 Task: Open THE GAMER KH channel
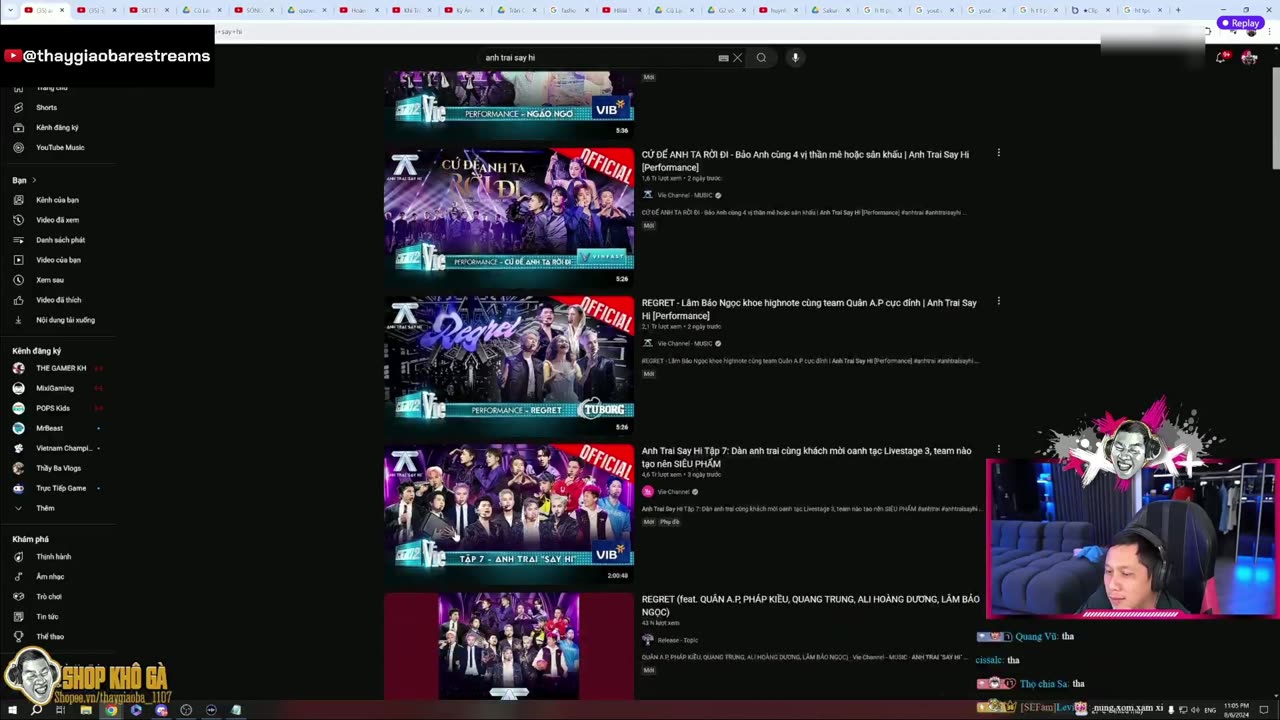pyautogui.click(x=60, y=368)
